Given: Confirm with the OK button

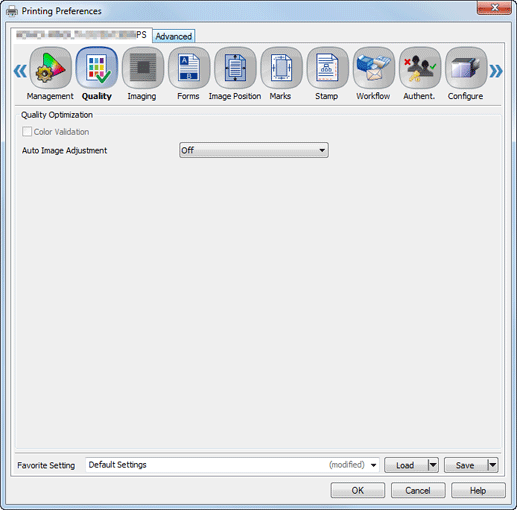Looking at the screenshot, I should coord(358,490).
